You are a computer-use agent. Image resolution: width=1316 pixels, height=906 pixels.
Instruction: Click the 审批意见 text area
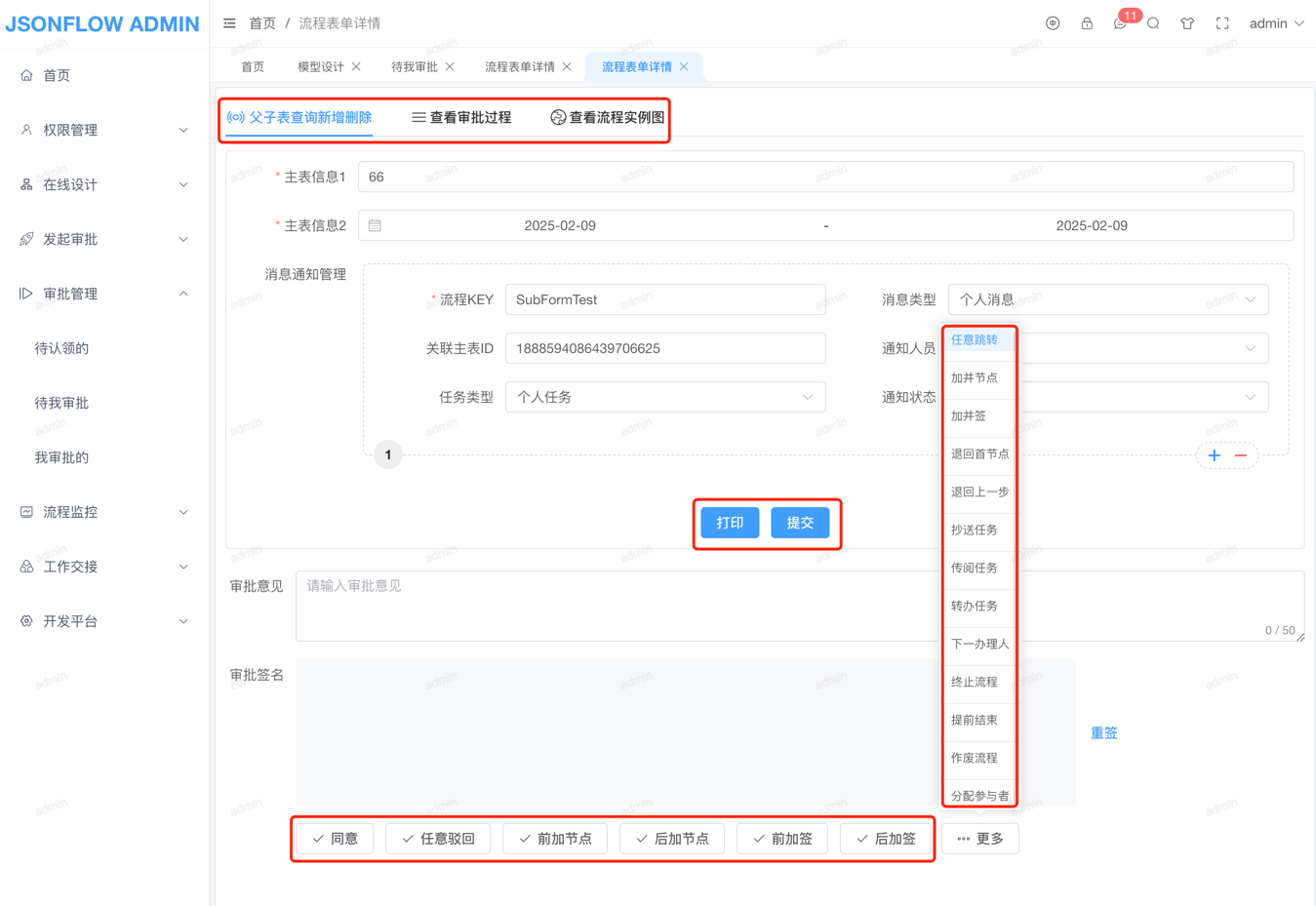pyautogui.click(x=615, y=606)
